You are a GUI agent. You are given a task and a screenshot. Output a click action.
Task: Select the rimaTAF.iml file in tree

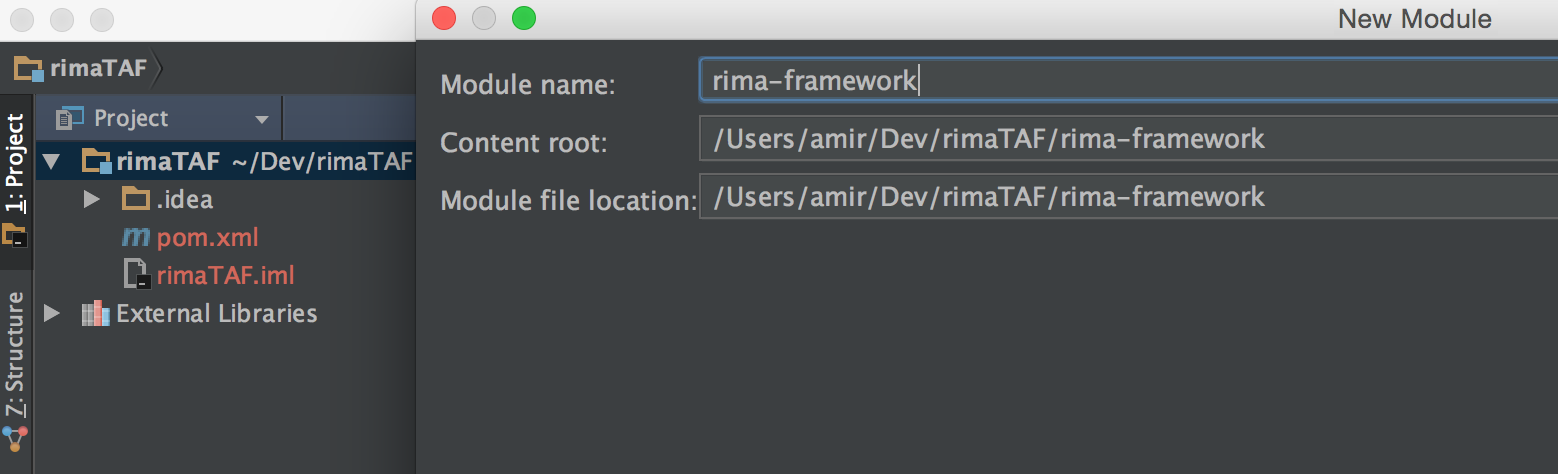click(x=225, y=275)
